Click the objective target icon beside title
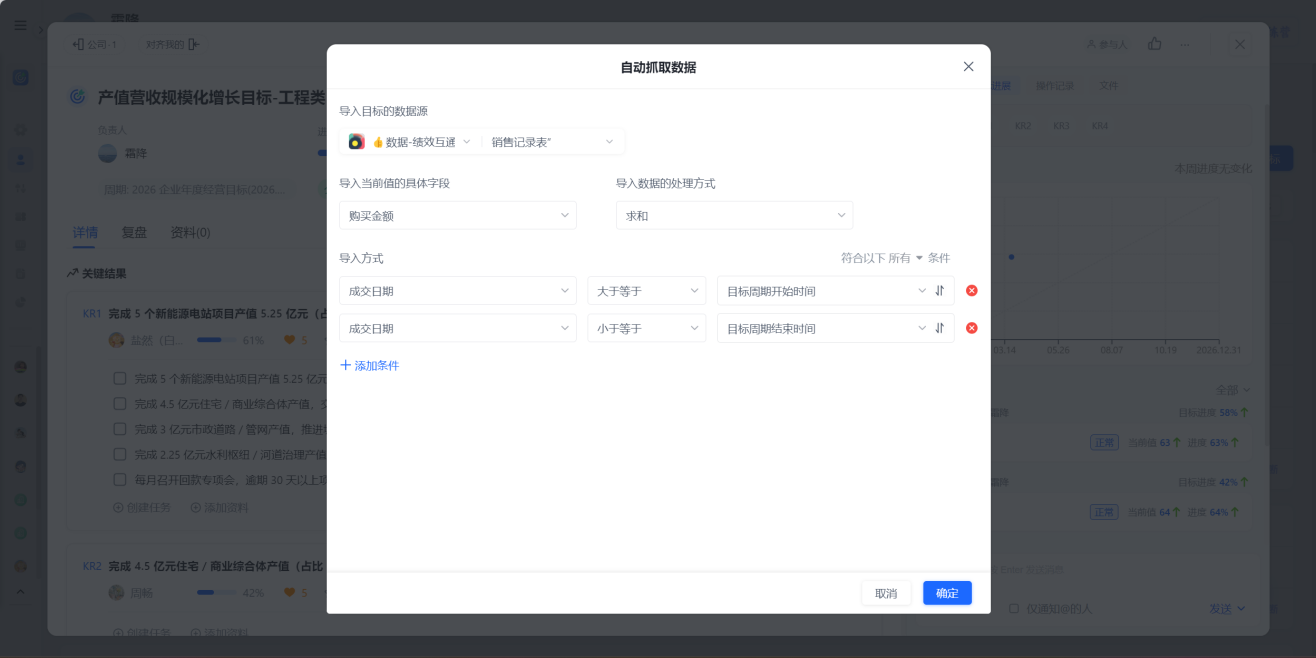 [x=77, y=97]
